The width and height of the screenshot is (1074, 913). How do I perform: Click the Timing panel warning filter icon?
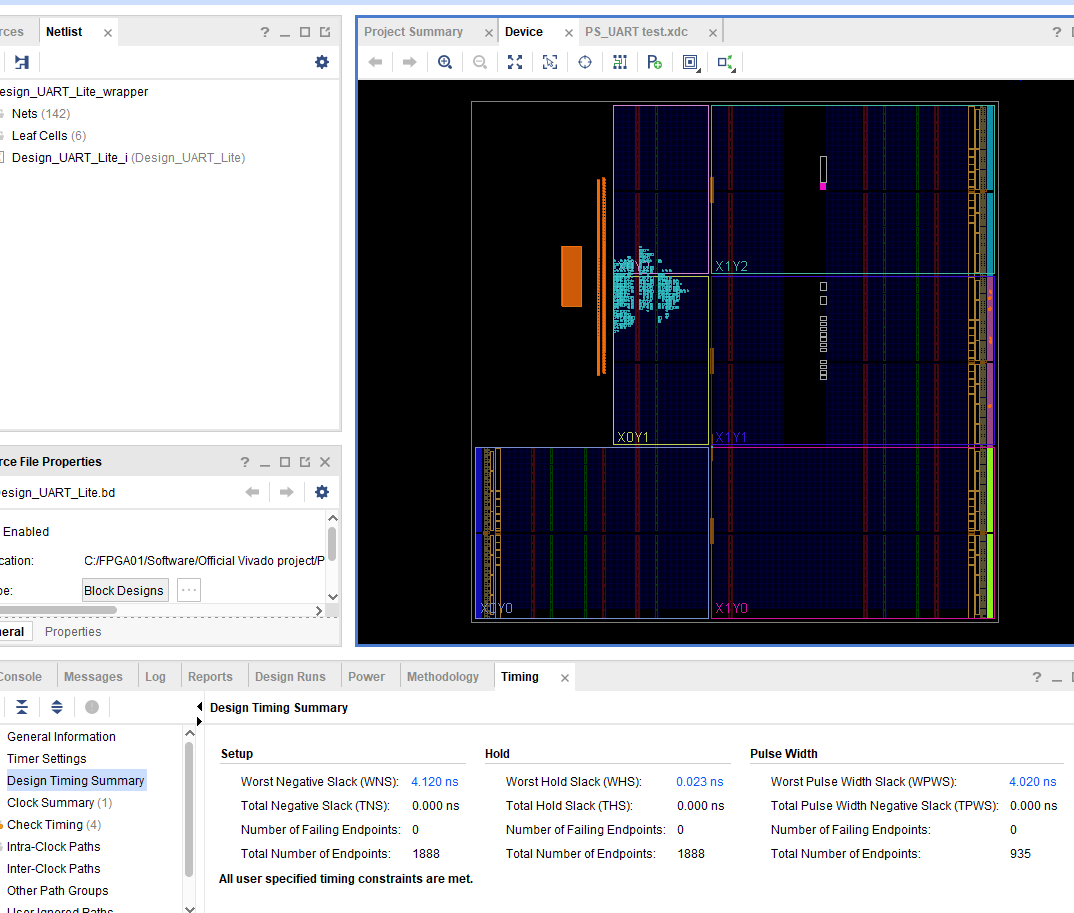coord(92,707)
